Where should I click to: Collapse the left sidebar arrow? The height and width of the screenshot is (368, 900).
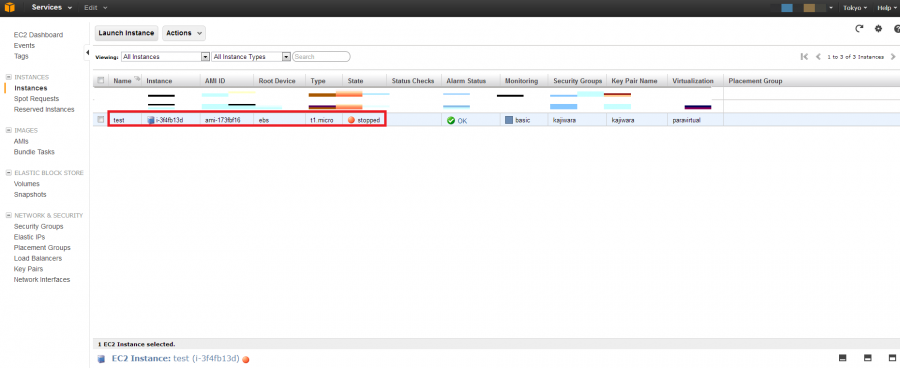[x=87, y=52]
